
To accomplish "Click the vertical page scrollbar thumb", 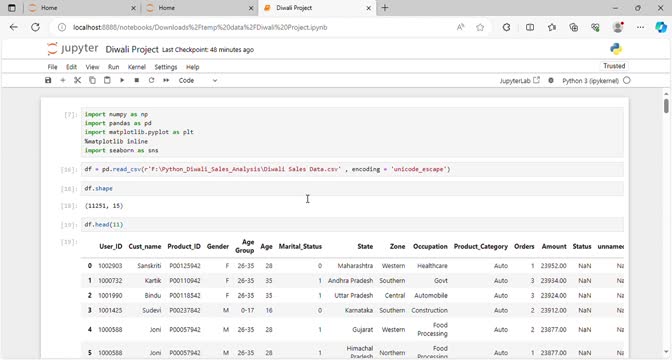I will 666,105.
